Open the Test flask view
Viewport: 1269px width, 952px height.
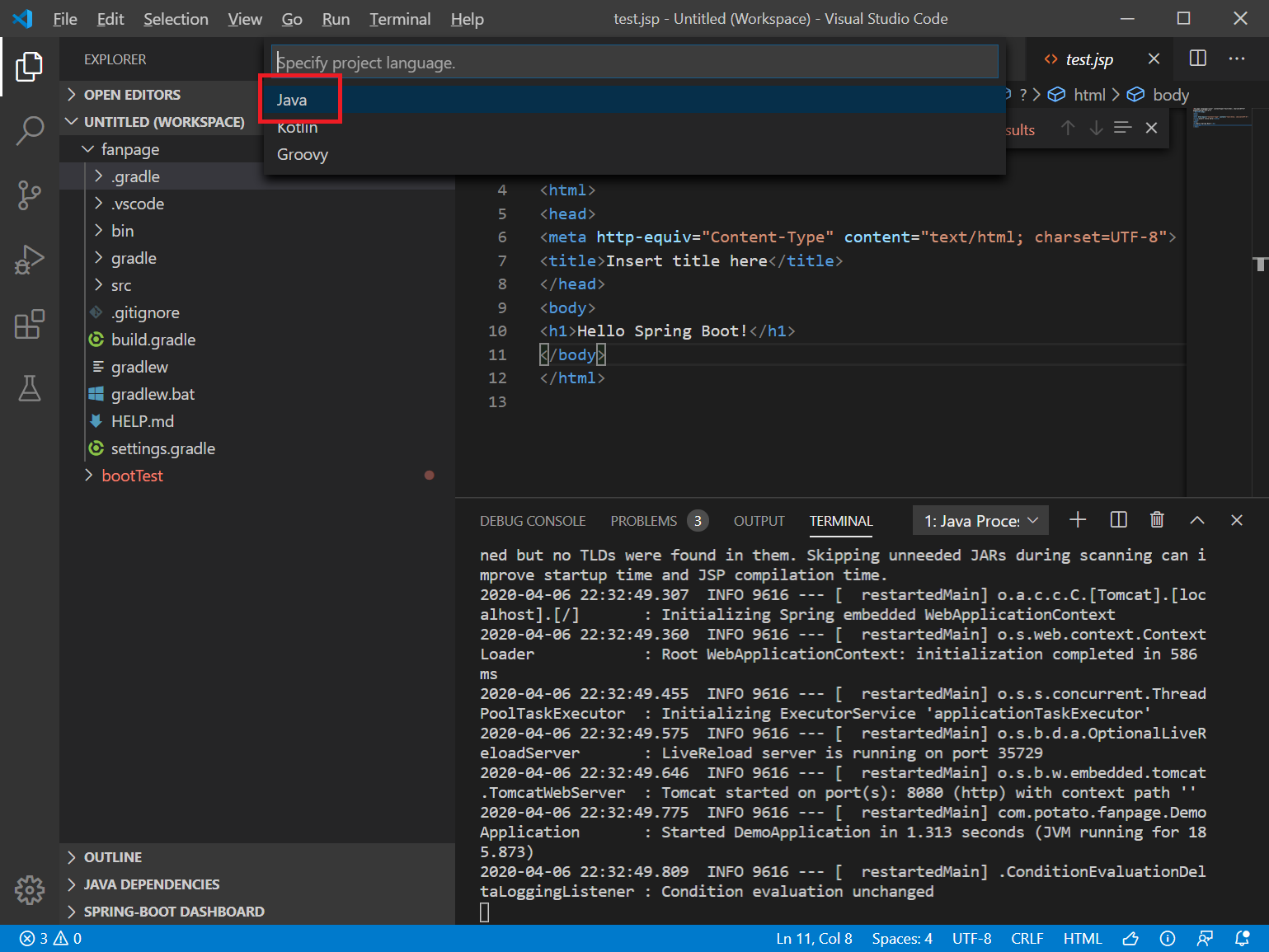pos(30,388)
